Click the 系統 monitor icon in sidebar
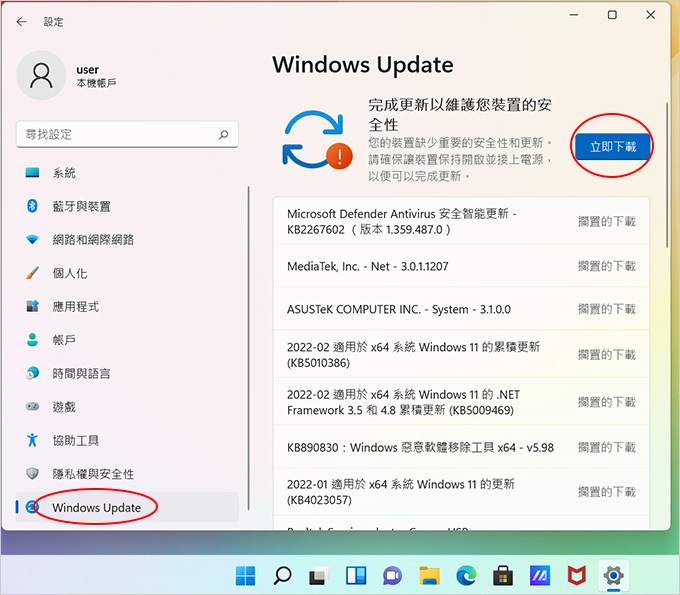 (x=33, y=173)
